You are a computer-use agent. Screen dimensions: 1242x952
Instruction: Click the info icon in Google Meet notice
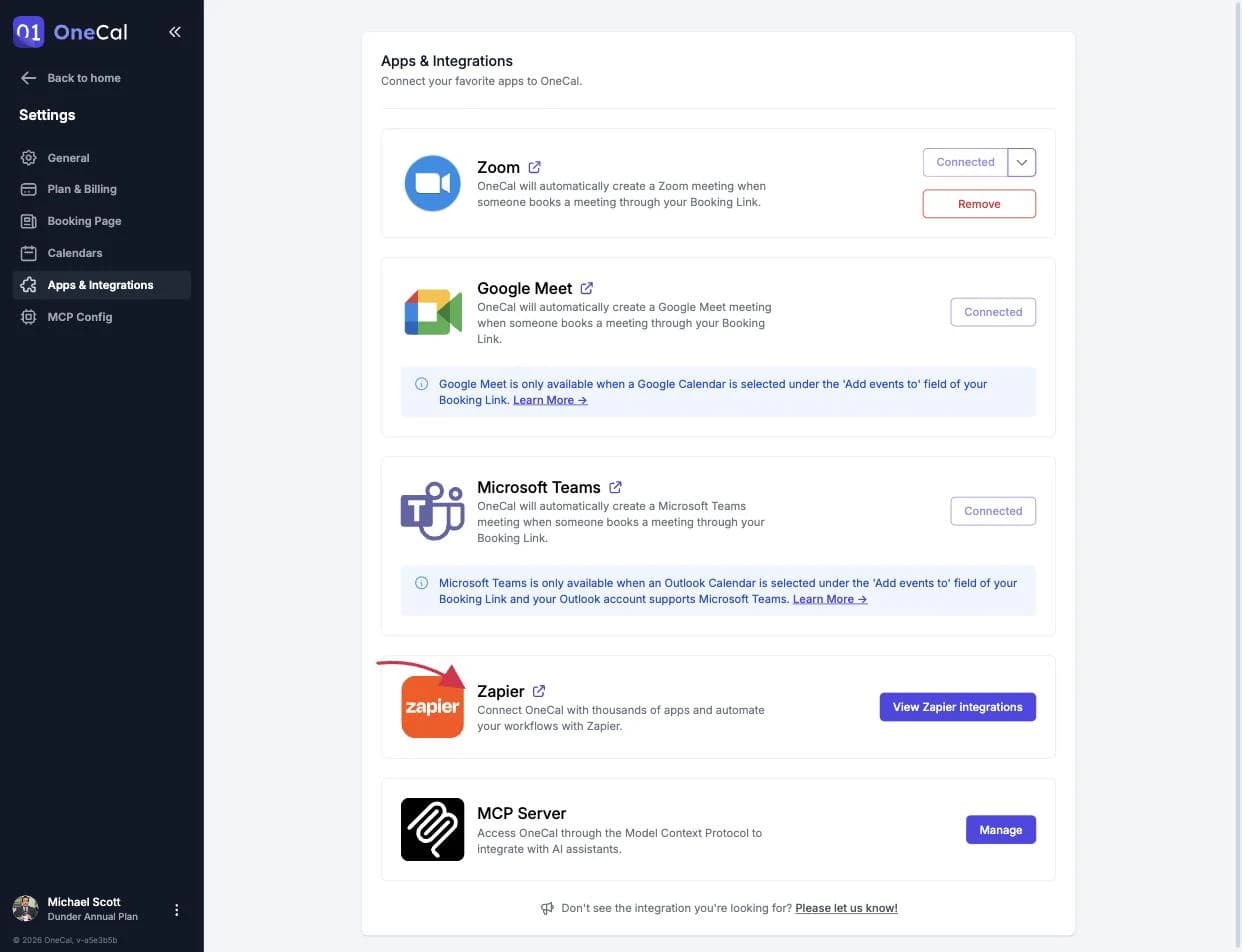421,384
